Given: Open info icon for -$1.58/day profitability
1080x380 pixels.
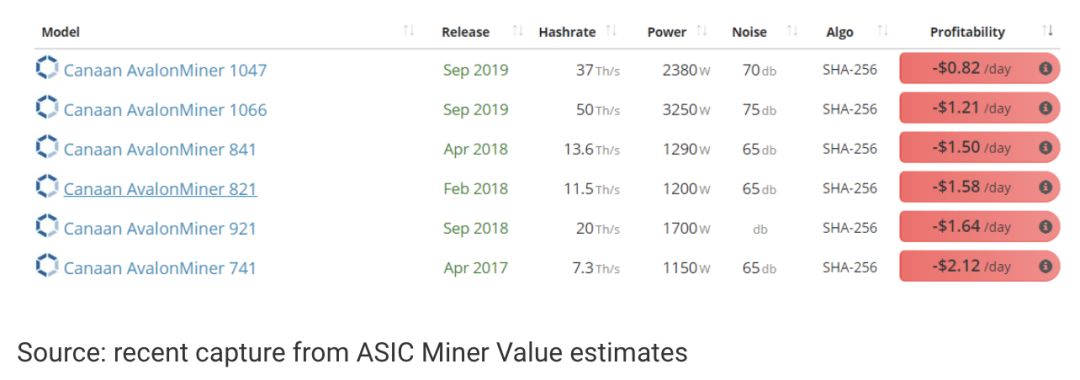Looking at the screenshot, I should (x=1045, y=187).
